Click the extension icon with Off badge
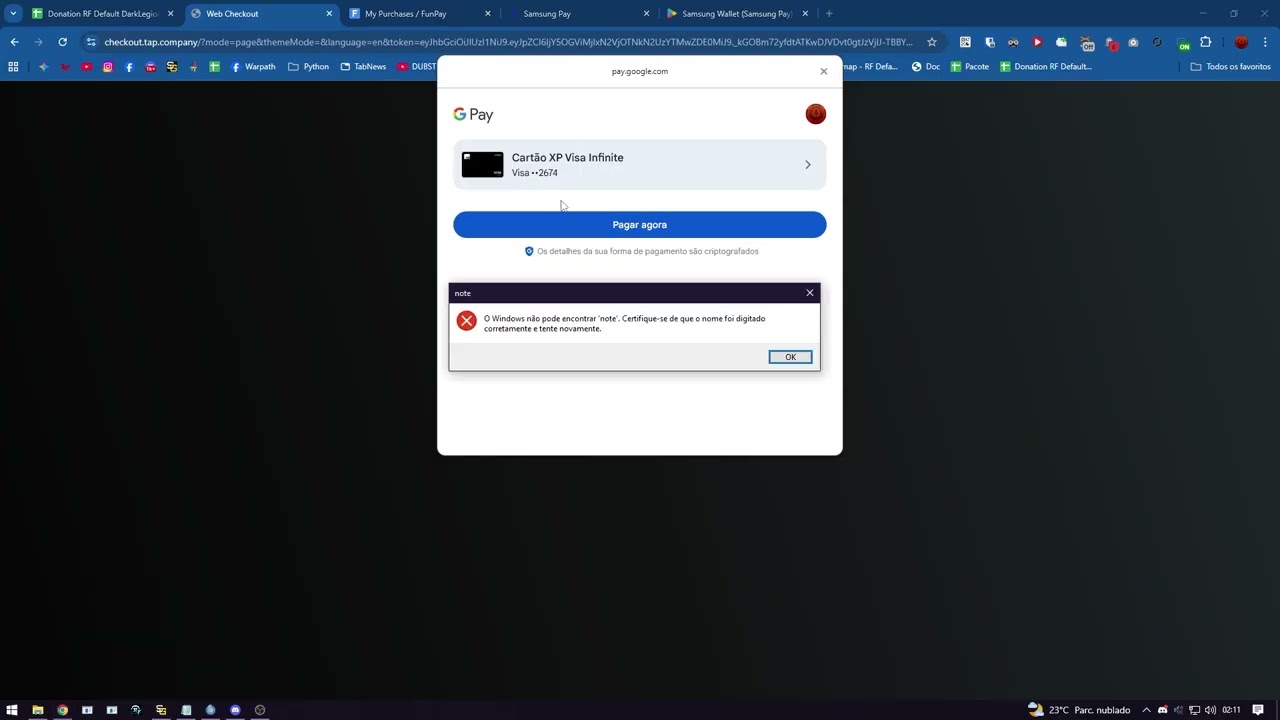This screenshot has width=1280, height=720. pos(1087,43)
